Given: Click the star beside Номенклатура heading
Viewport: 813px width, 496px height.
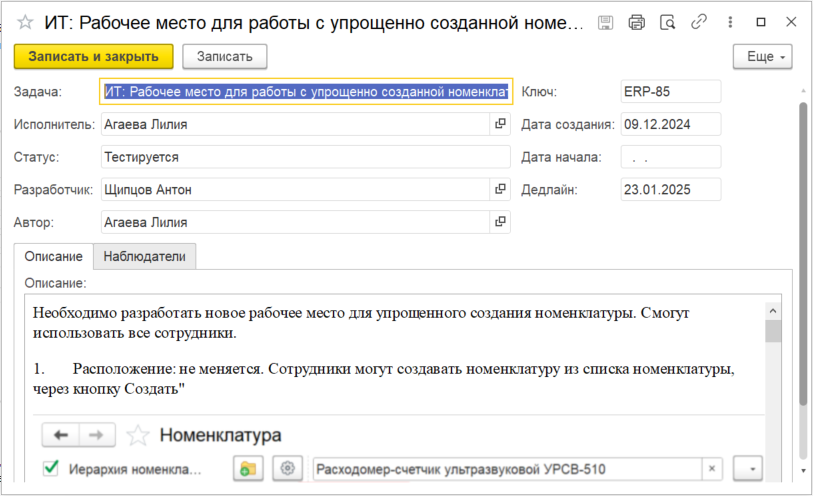Looking at the screenshot, I should tap(138, 435).
